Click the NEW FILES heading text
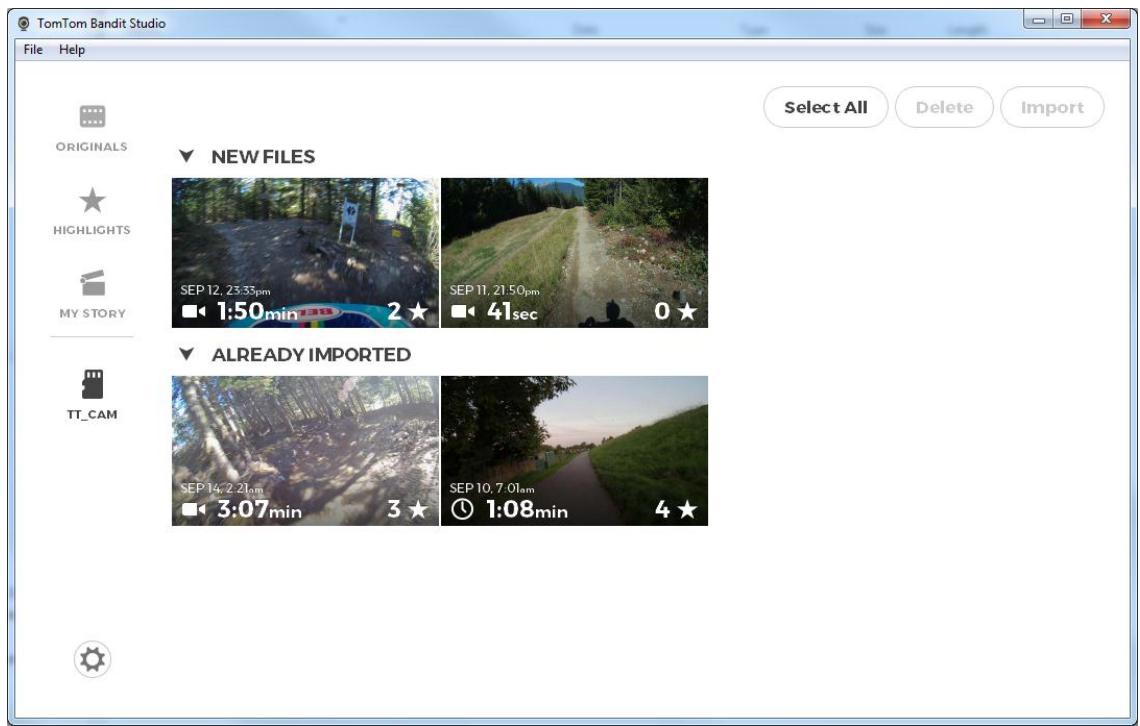1140x726 pixels. 263,156
